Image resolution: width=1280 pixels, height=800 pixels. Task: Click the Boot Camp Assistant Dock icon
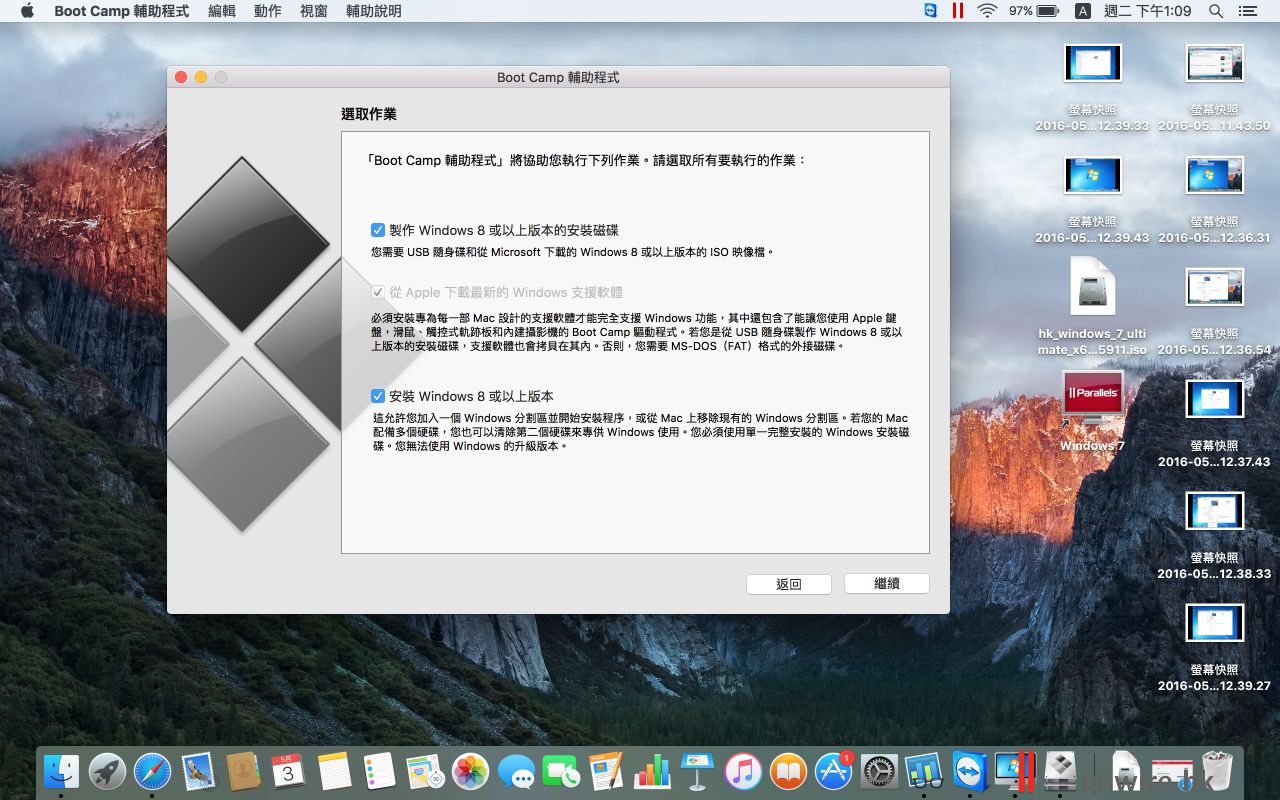(1060, 772)
